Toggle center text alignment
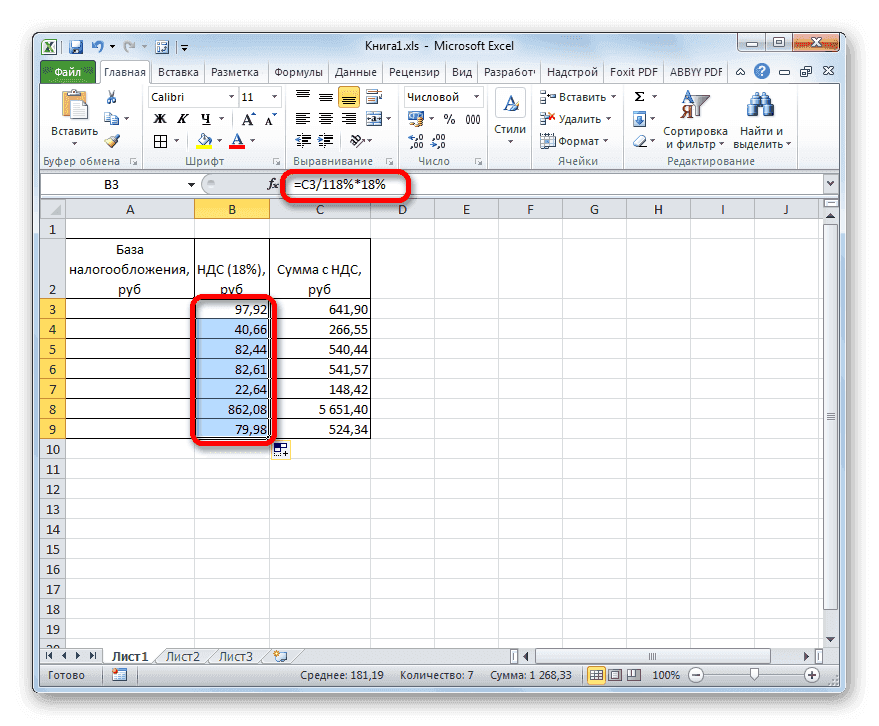The width and height of the screenshot is (879, 726). (325, 117)
